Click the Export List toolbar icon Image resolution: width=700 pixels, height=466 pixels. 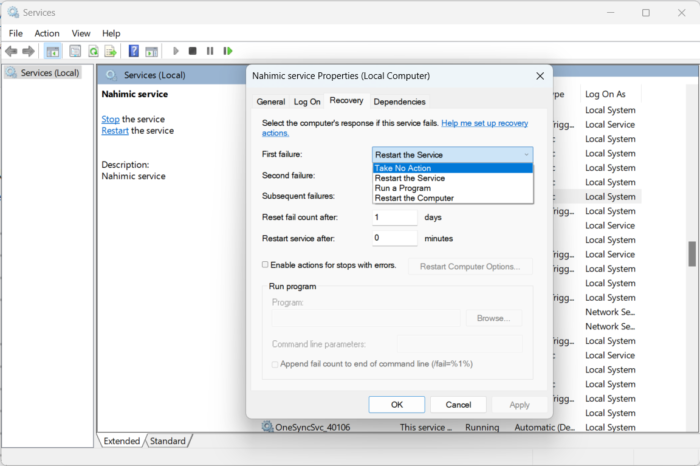tap(110, 51)
